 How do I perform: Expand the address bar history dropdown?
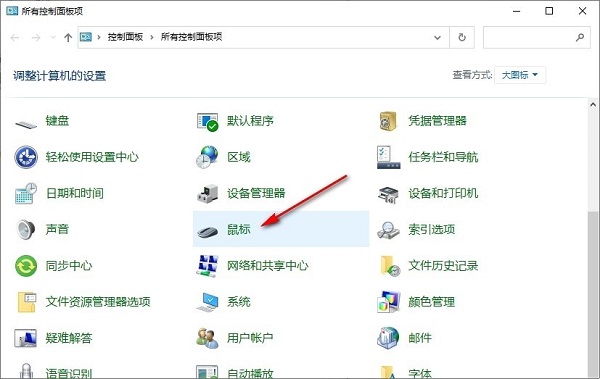pyautogui.click(x=437, y=38)
